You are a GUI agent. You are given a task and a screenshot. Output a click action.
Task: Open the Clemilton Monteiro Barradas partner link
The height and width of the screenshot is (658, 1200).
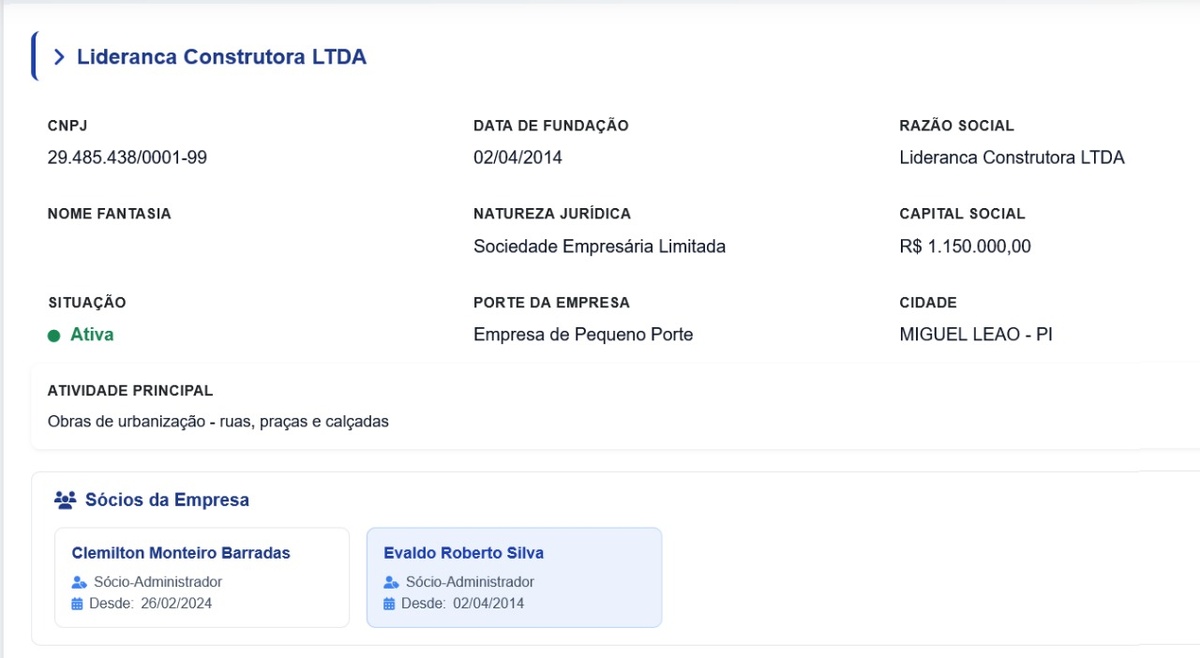coord(181,552)
